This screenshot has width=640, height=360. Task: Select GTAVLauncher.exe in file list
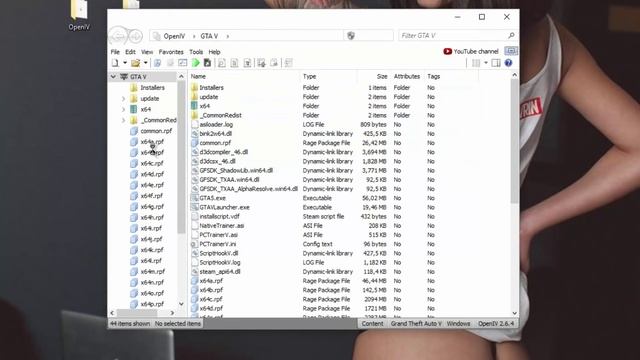tap(224, 207)
